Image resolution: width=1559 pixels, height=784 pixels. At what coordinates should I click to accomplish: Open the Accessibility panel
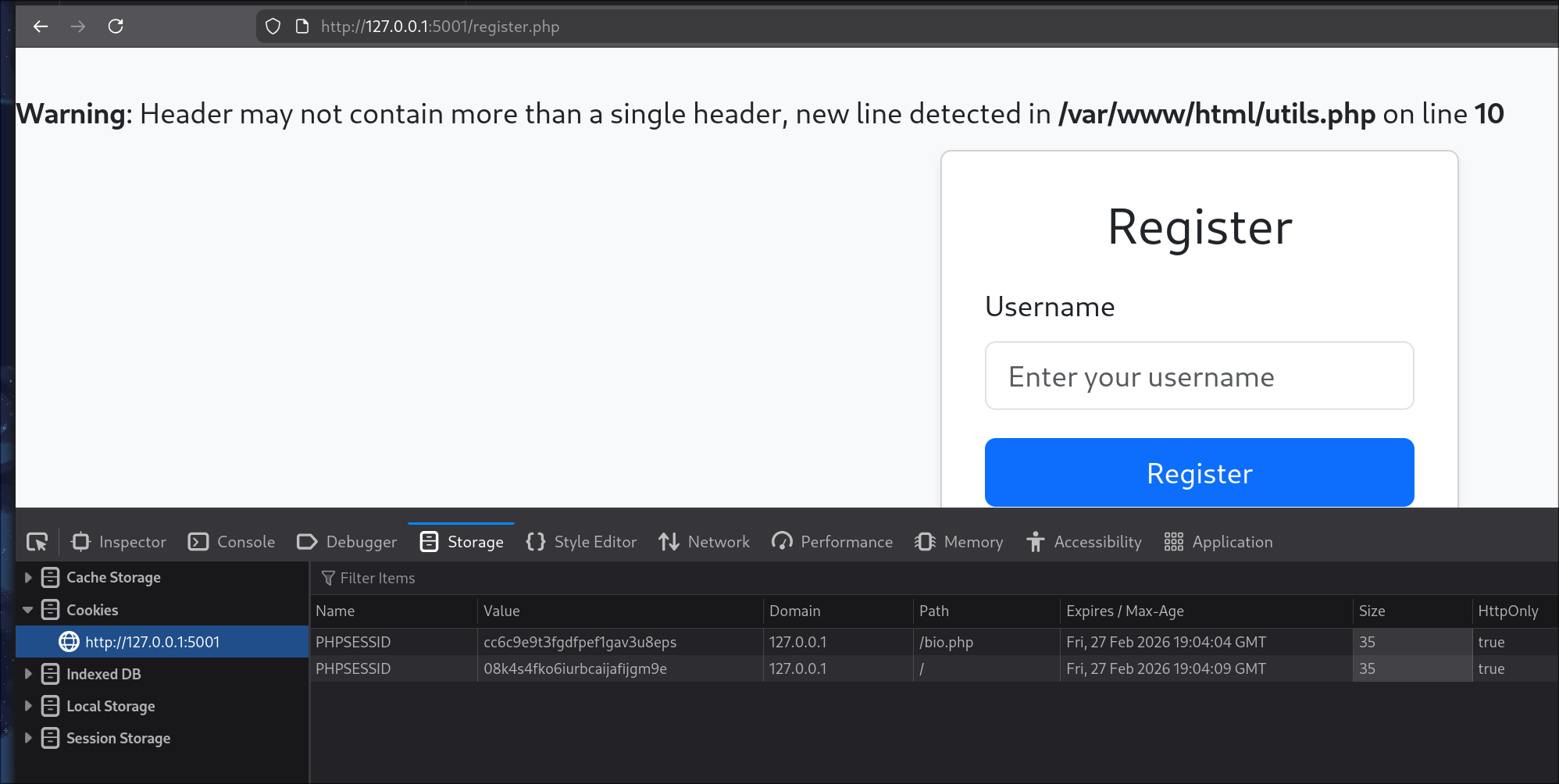(x=1083, y=542)
